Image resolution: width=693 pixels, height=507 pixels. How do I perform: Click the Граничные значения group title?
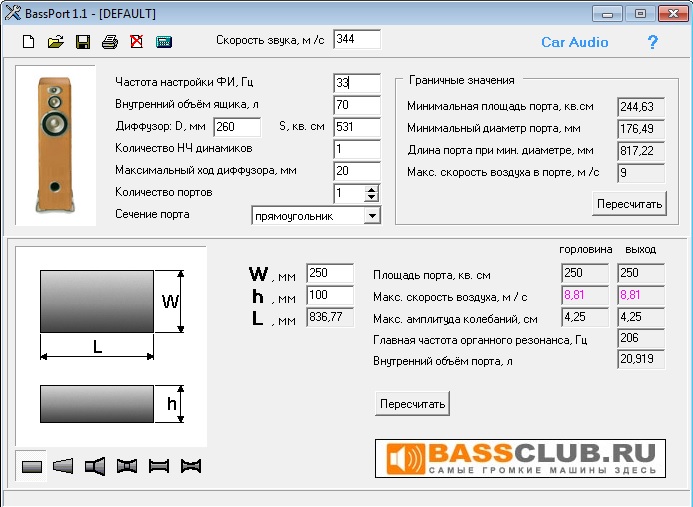pos(462,80)
